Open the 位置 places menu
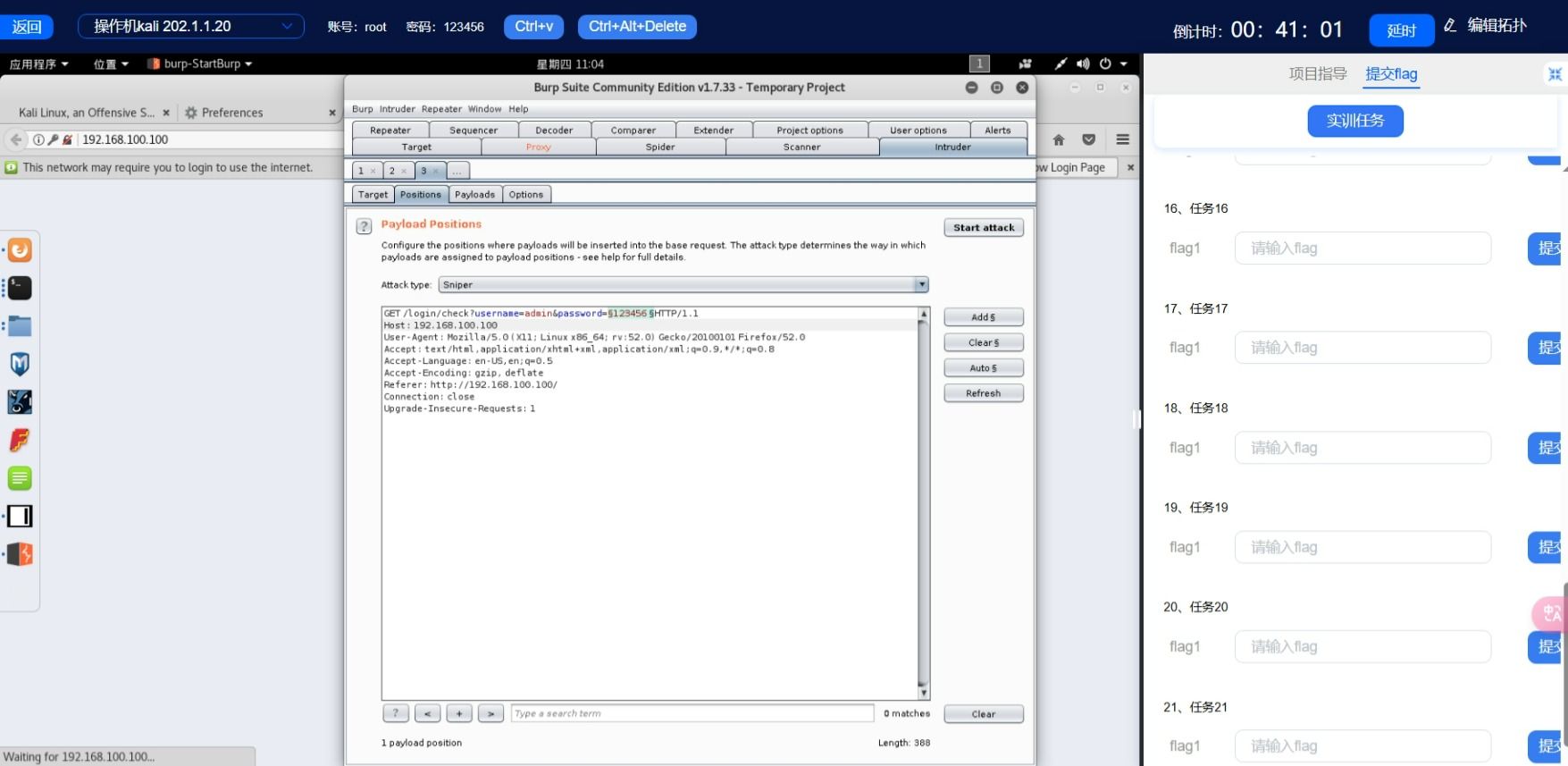 coord(111,63)
